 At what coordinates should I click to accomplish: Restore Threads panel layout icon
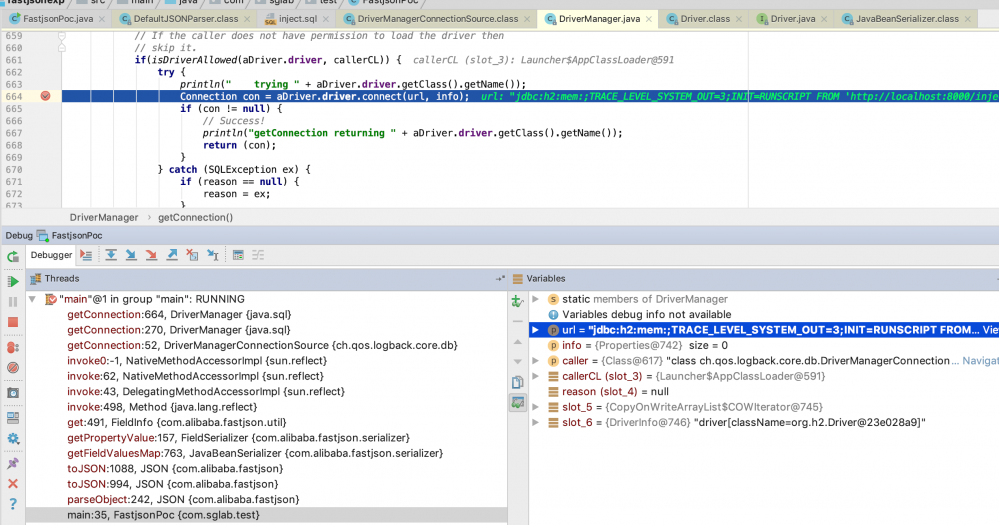click(500, 278)
